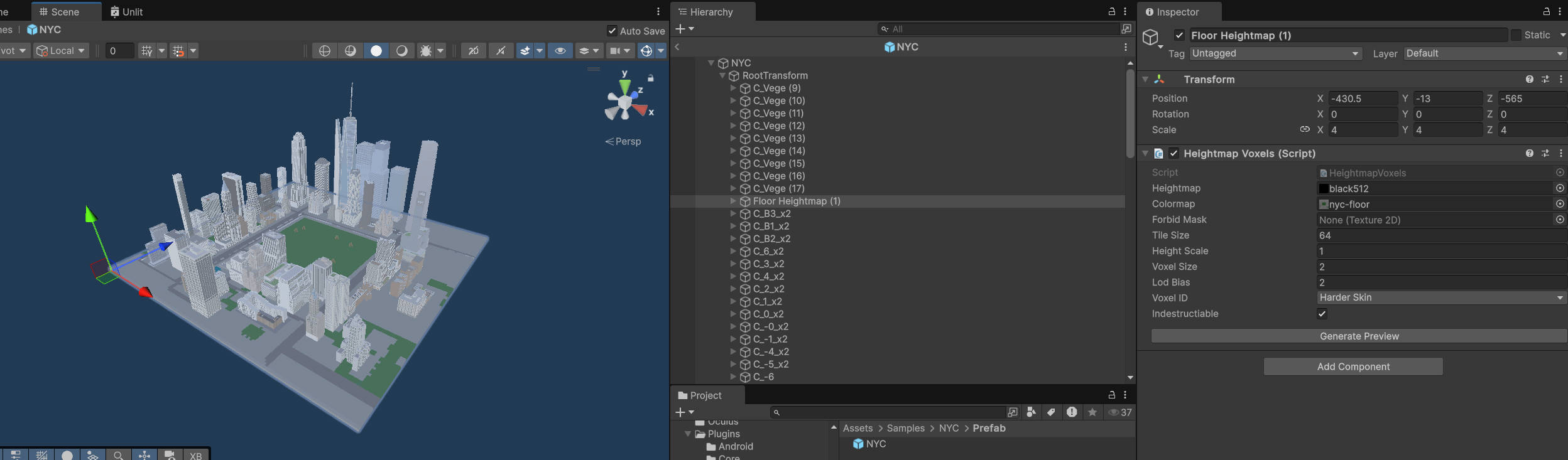Screen dimensions: 1568x460
Task: Click search by type icon in Project
Action: pyautogui.click(x=1031, y=412)
